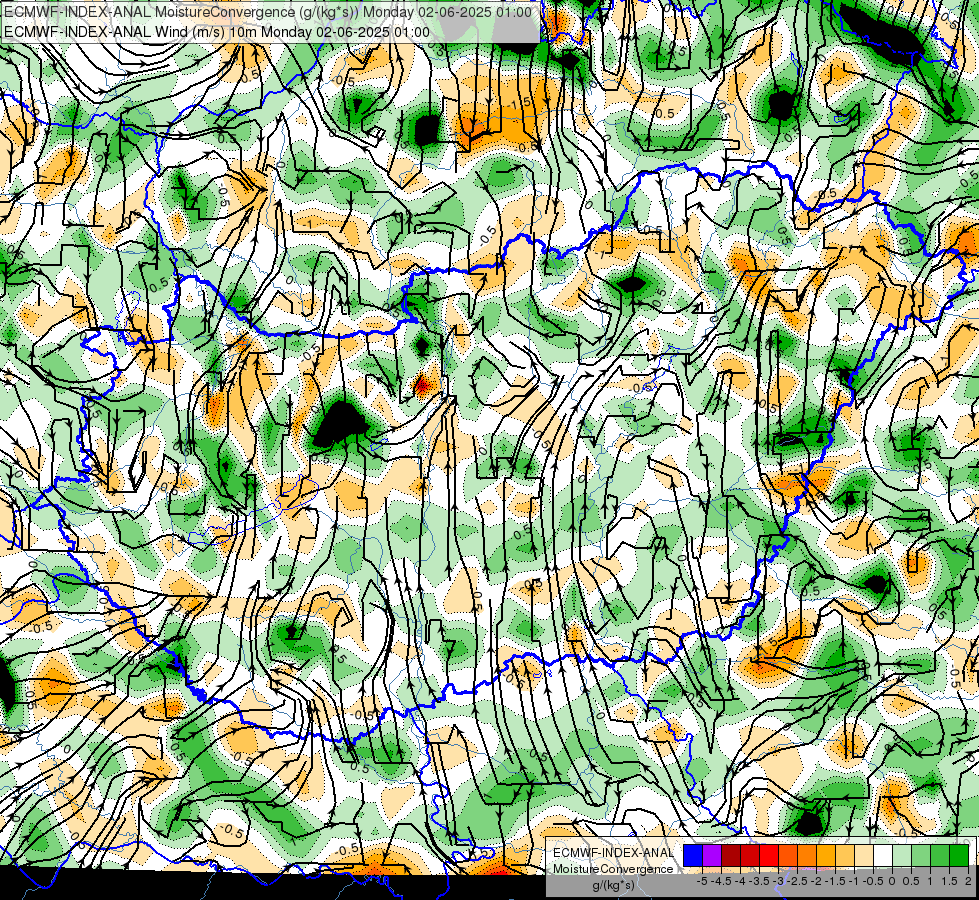This screenshot has height=900, width=979.
Task: Click the 1.5 tick label on legend scale
Action: click(x=949, y=881)
